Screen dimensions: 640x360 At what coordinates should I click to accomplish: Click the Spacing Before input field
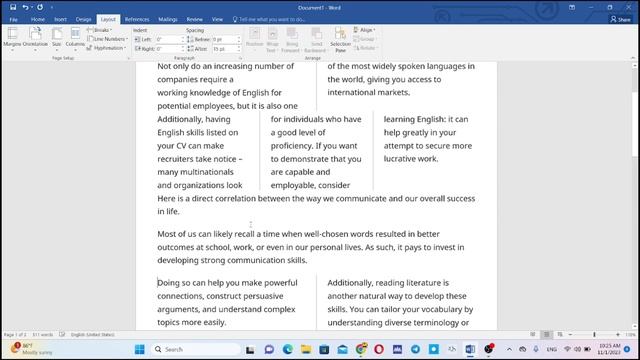click(x=224, y=39)
